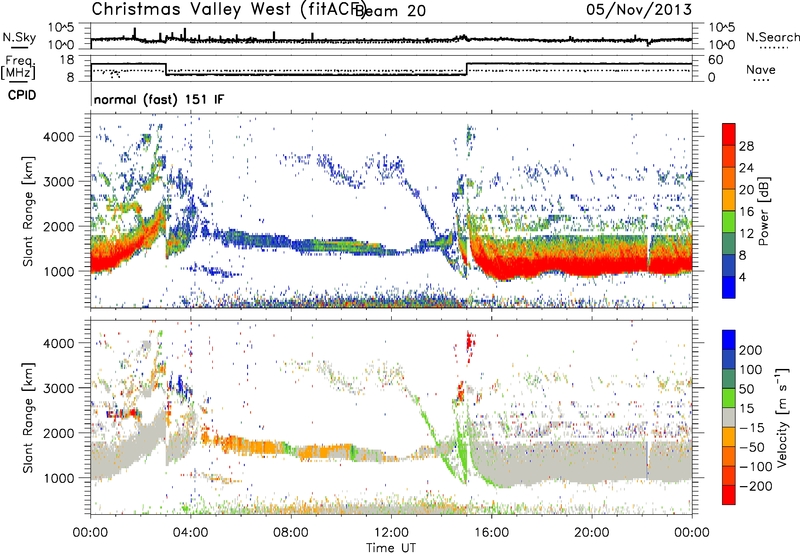Click the 'Time UT' axis label
Screen dimensions: 800x554
click(x=391, y=548)
